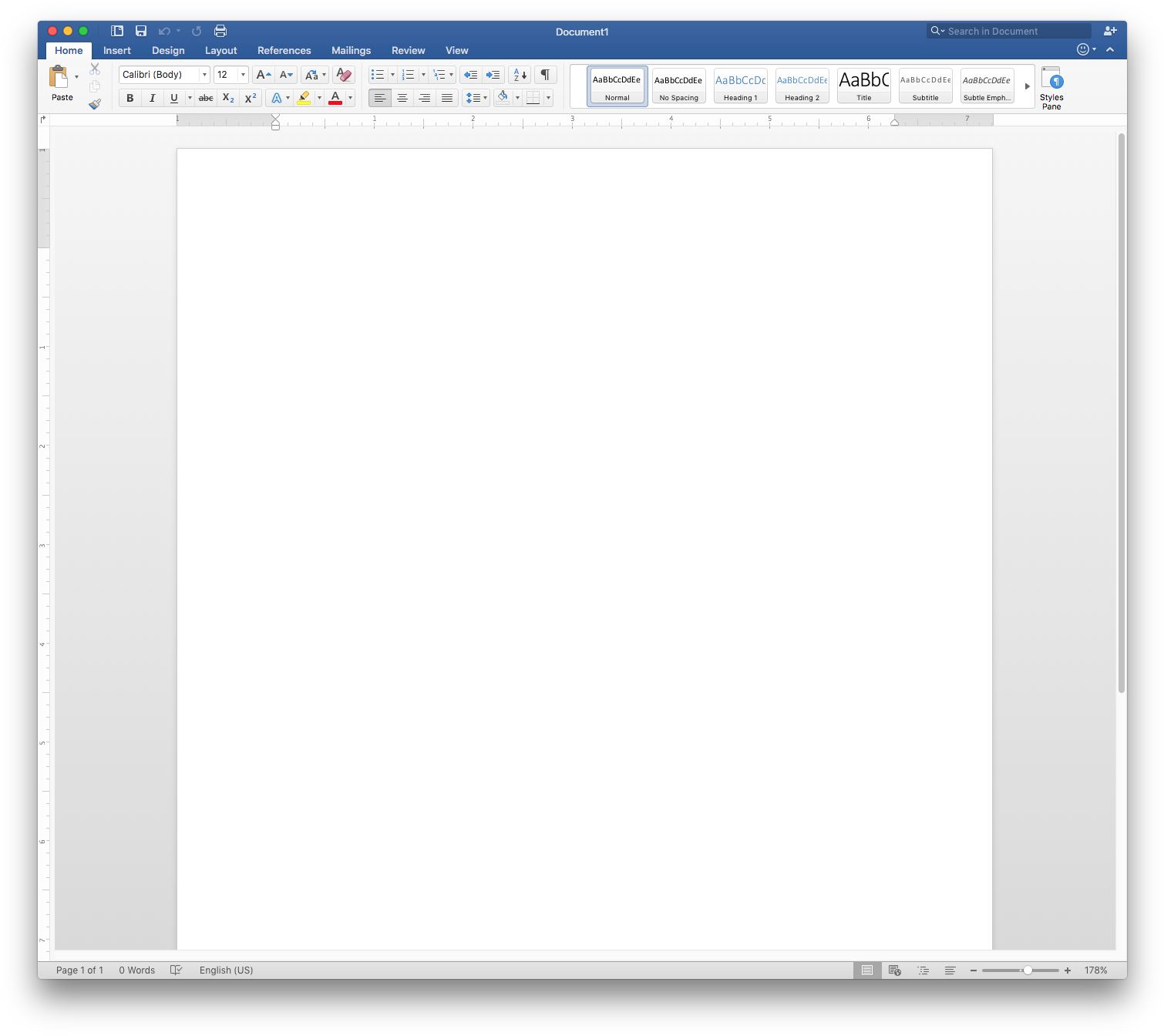The height and width of the screenshot is (1036, 1164).
Task: Apply the Heading 1 style
Action: (x=739, y=86)
